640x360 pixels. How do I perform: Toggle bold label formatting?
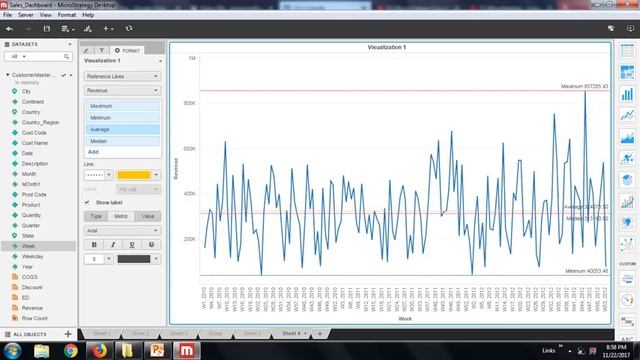point(94,244)
